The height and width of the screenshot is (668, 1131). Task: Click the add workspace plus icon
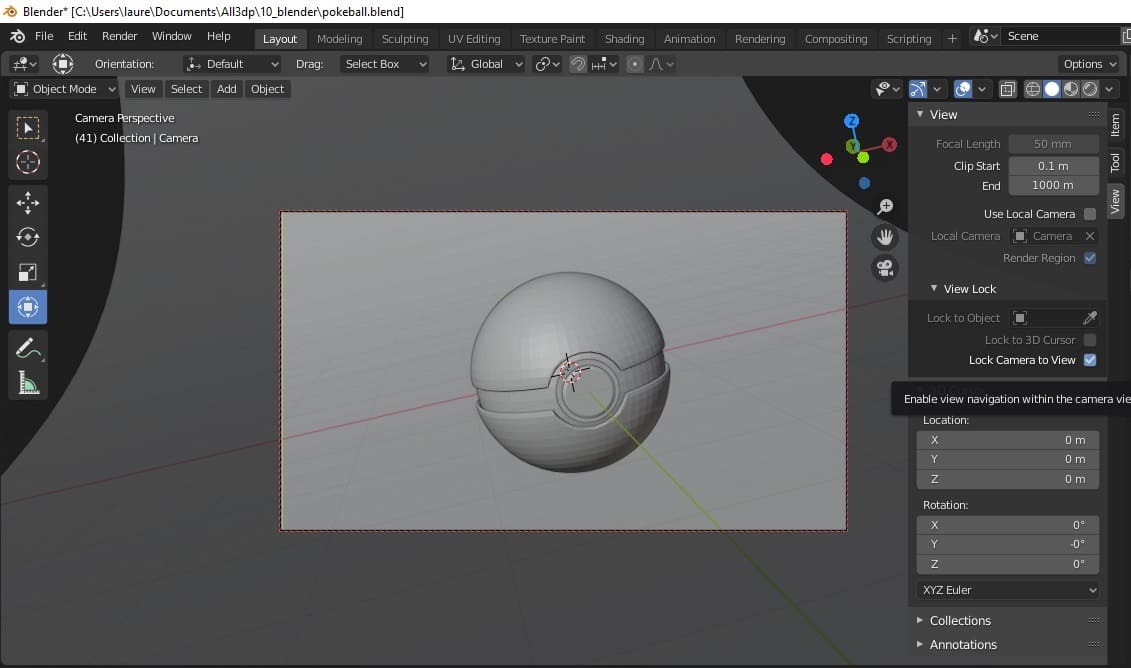tap(952, 38)
